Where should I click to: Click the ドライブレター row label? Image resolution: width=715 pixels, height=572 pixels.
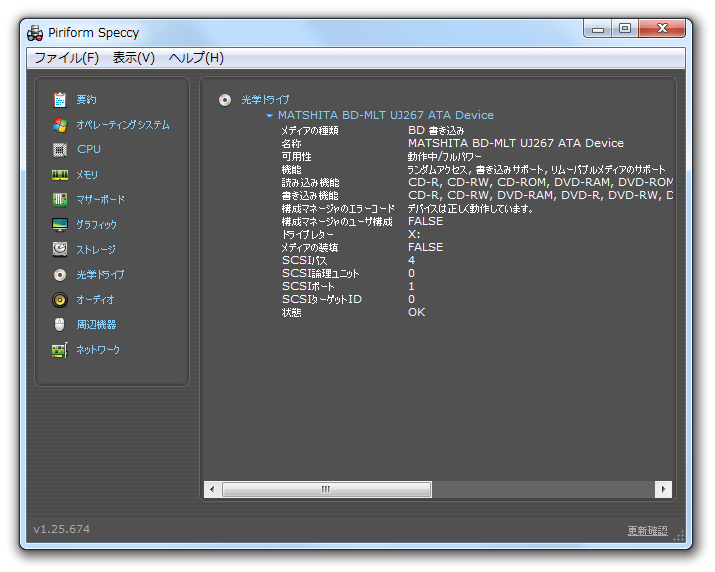pyautogui.click(x=307, y=235)
